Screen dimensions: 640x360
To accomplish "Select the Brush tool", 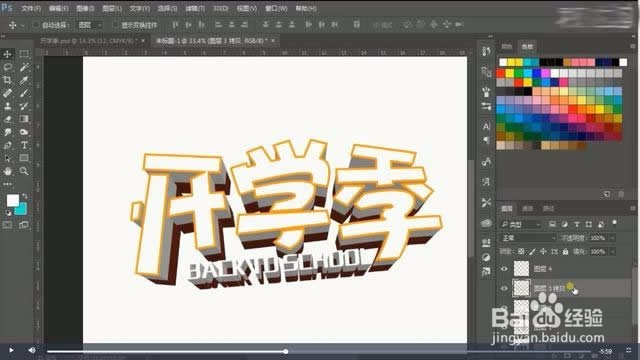I will pos(24,93).
